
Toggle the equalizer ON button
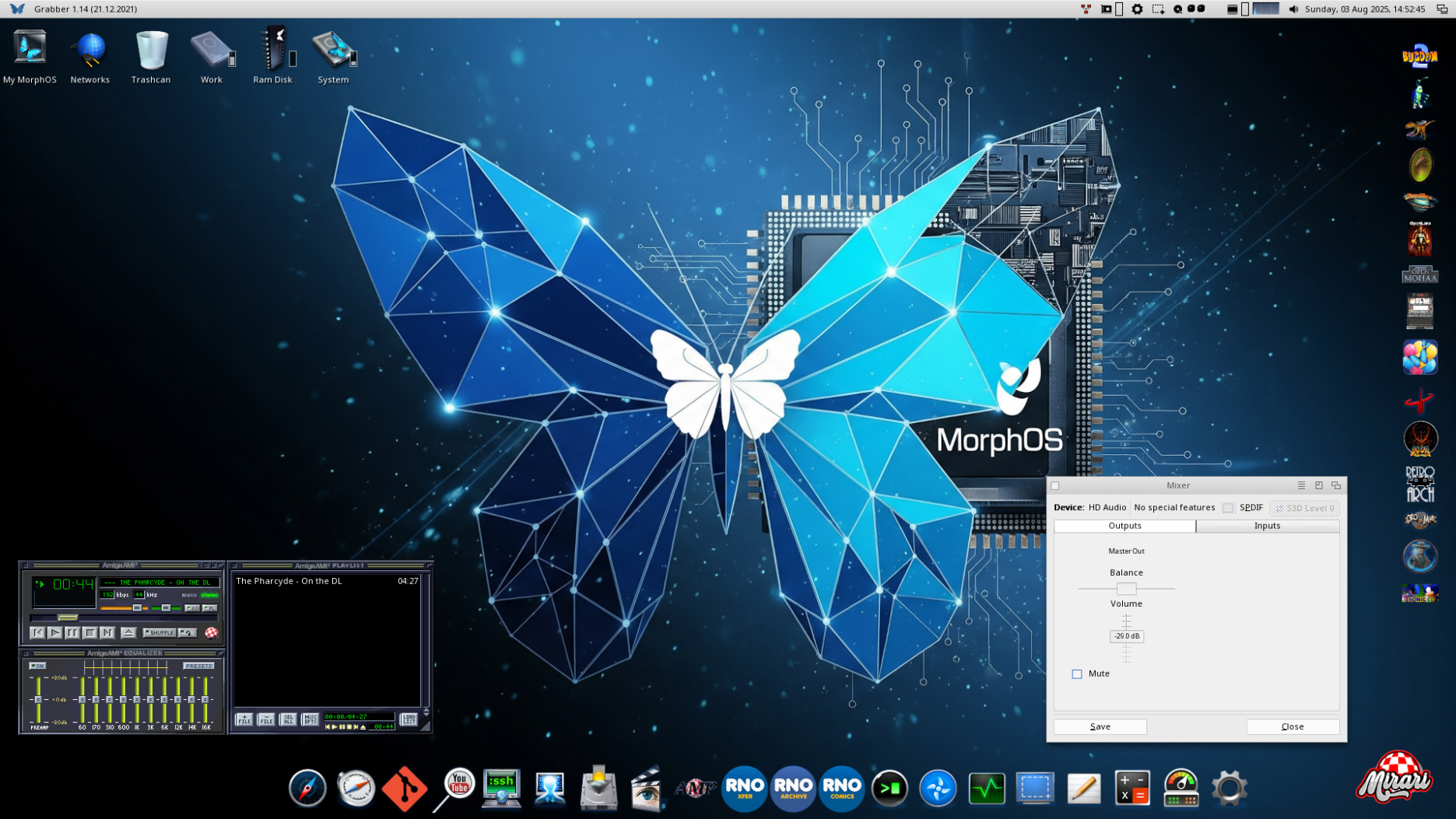(x=37, y=666)
